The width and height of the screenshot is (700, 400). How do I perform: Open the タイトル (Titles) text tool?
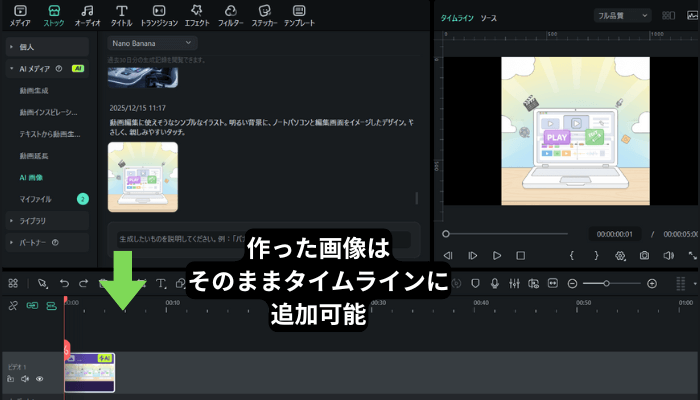pos(121,14)
